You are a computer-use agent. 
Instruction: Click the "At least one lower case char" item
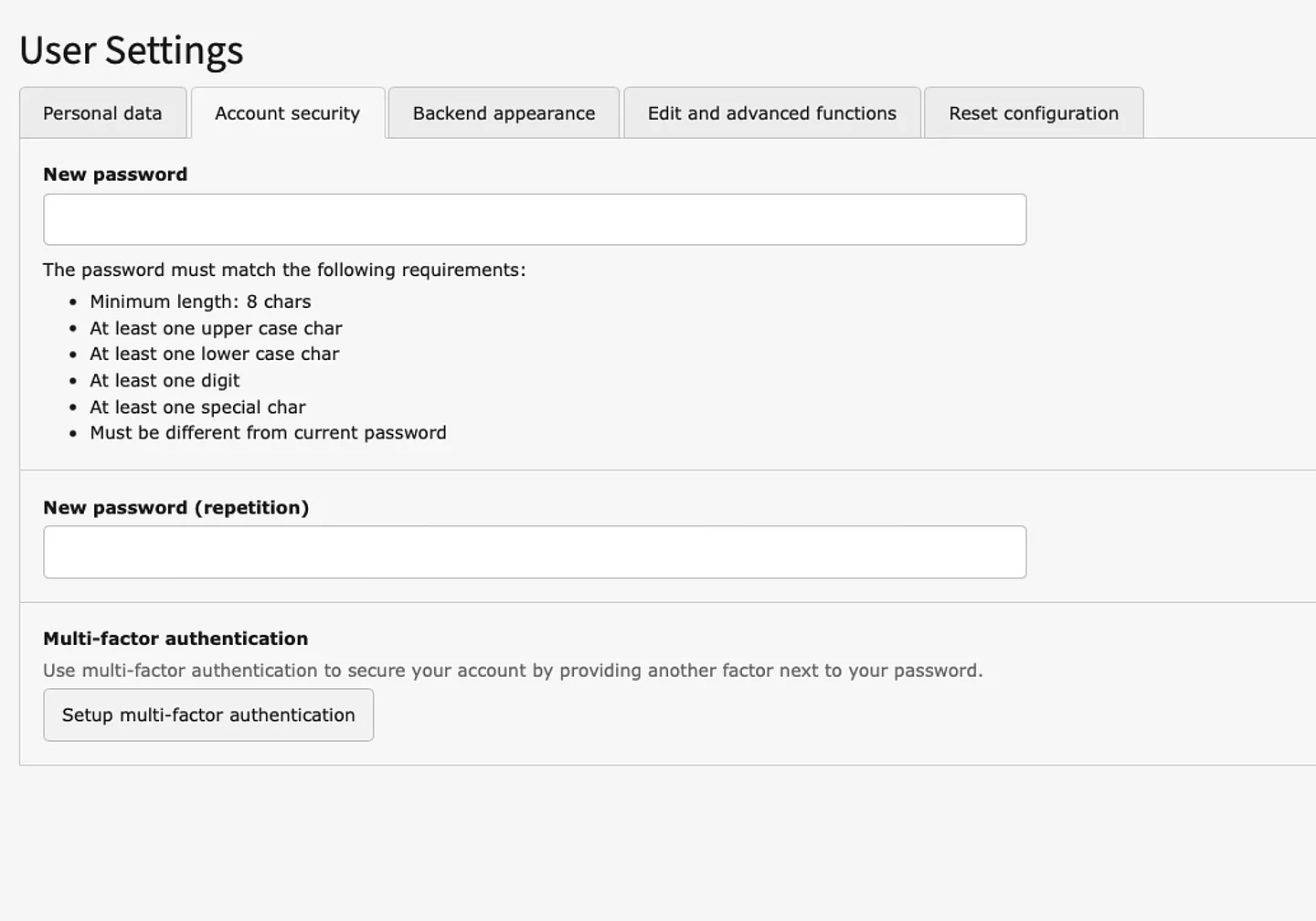click(214, 354)
